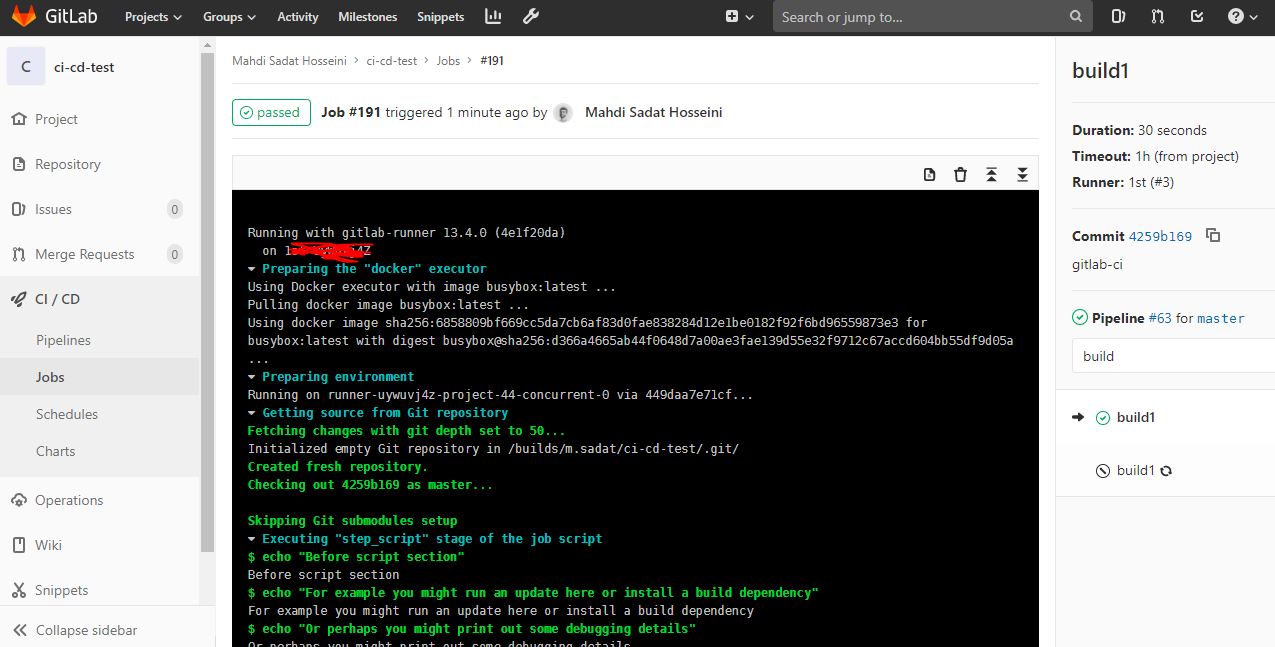Open Milestones from the top navigation

coord(367,17)
